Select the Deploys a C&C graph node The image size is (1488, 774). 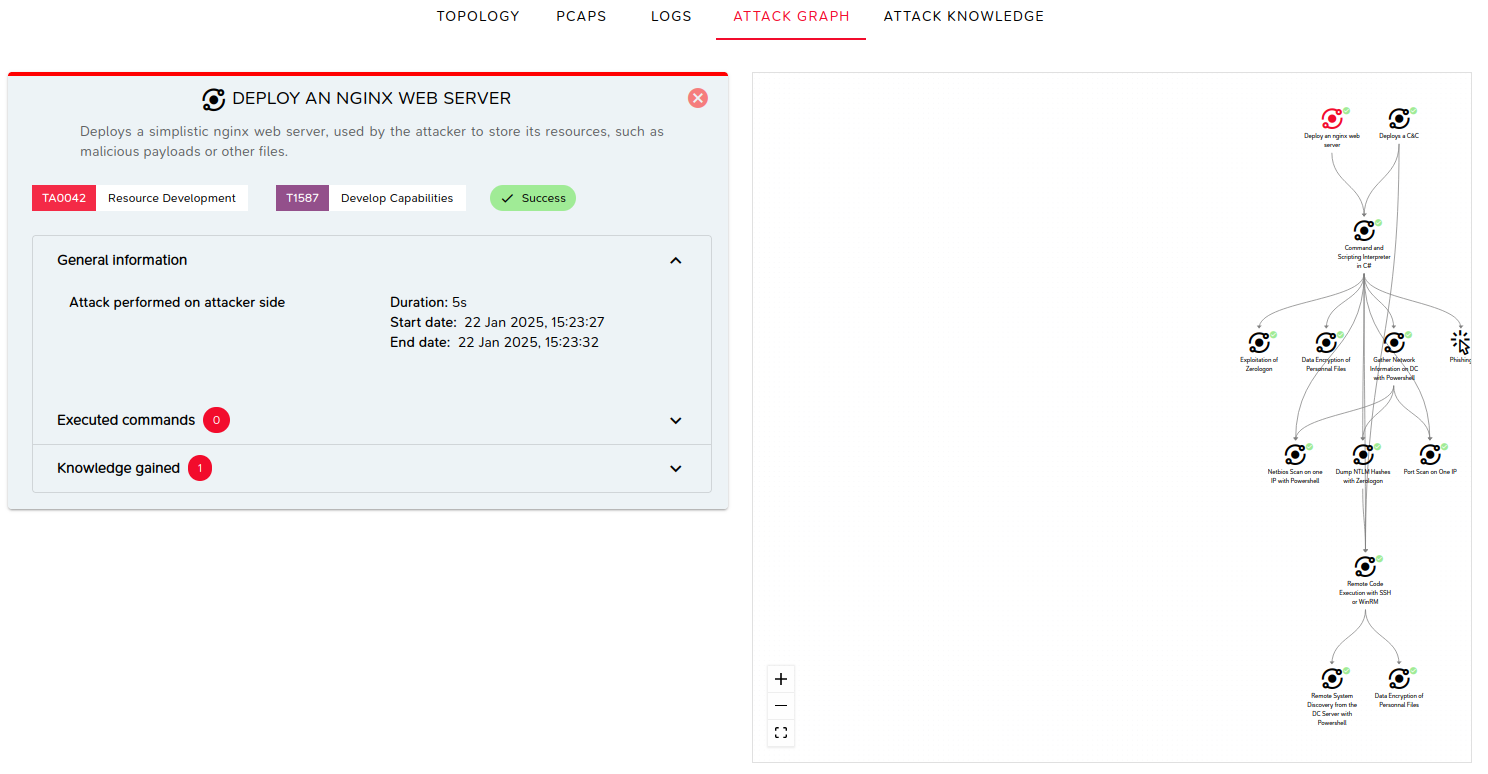1399,118
